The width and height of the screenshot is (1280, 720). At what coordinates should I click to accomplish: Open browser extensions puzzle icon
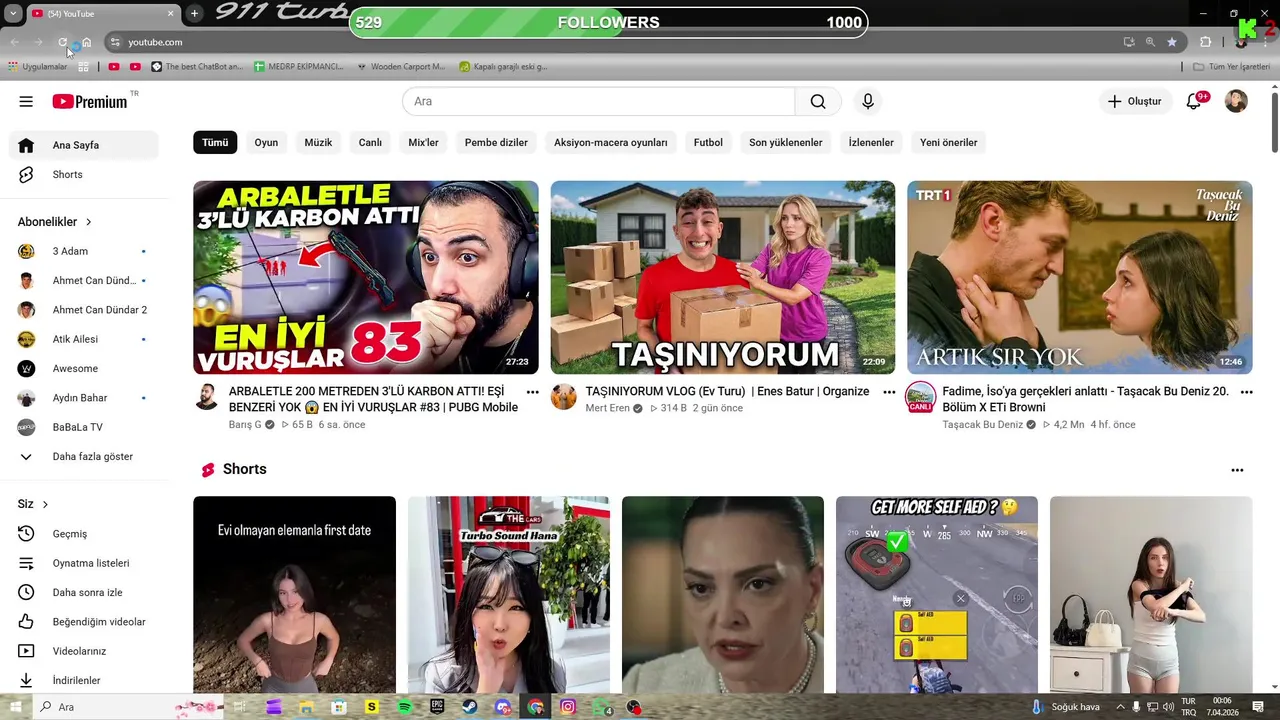click(x=1205, y=42)
